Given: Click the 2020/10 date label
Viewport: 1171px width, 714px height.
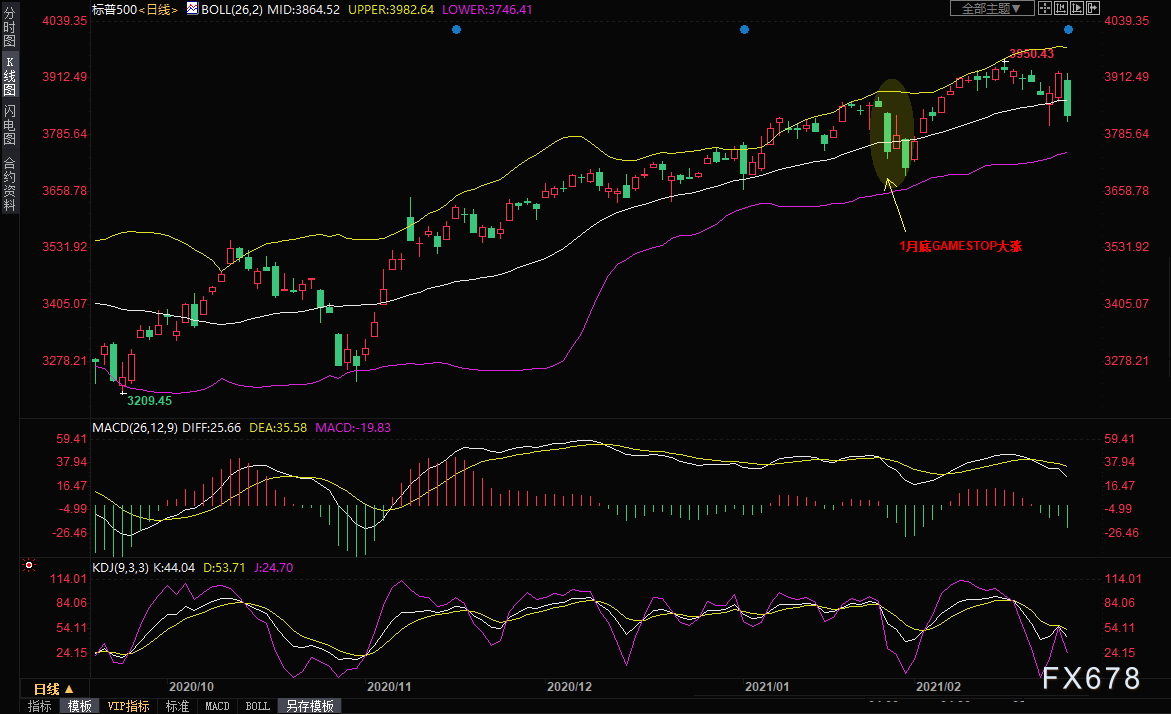Looking at the screenshot, I should 191,686.
